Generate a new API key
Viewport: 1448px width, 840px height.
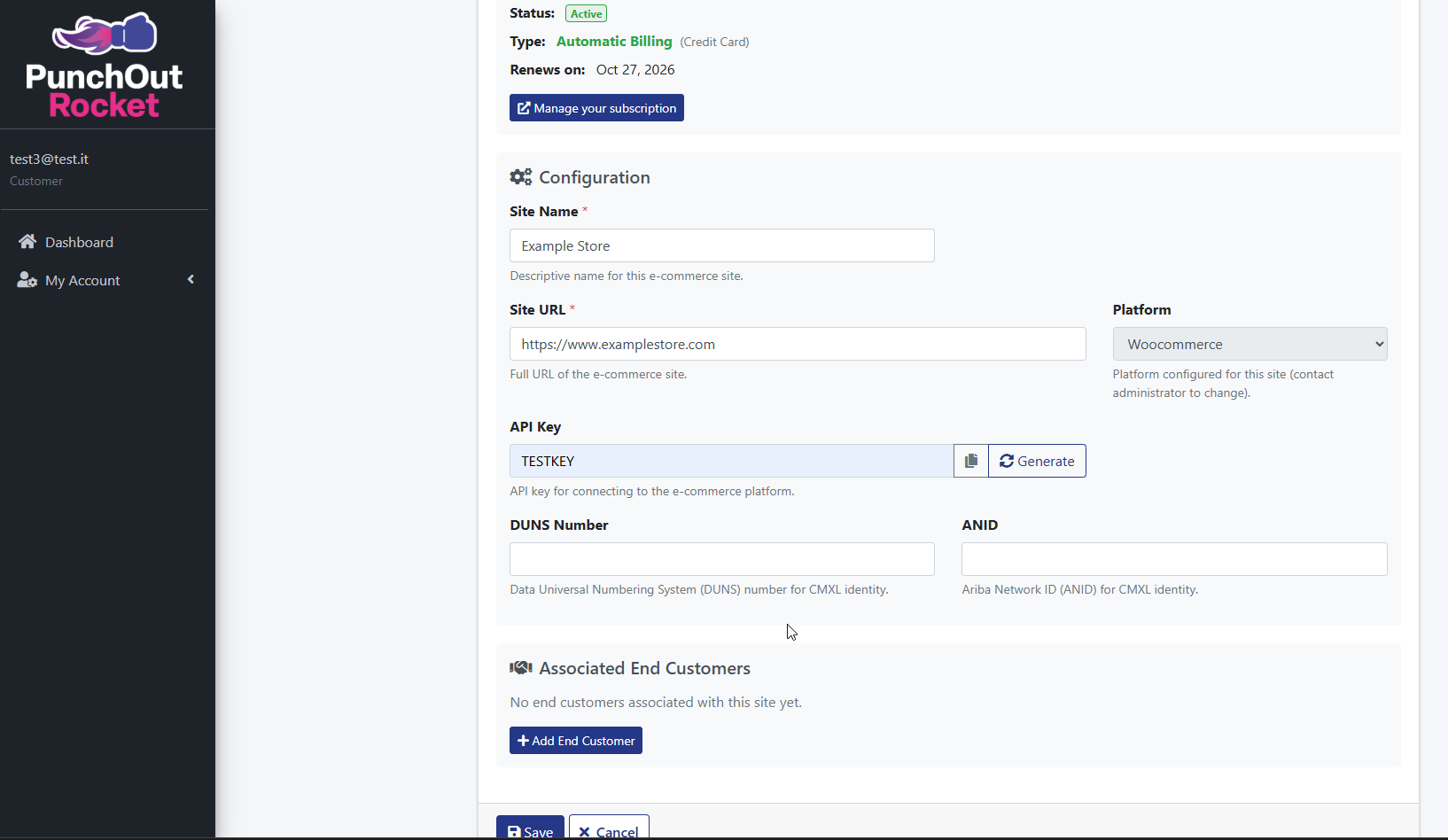click(x=1037, y=461)
